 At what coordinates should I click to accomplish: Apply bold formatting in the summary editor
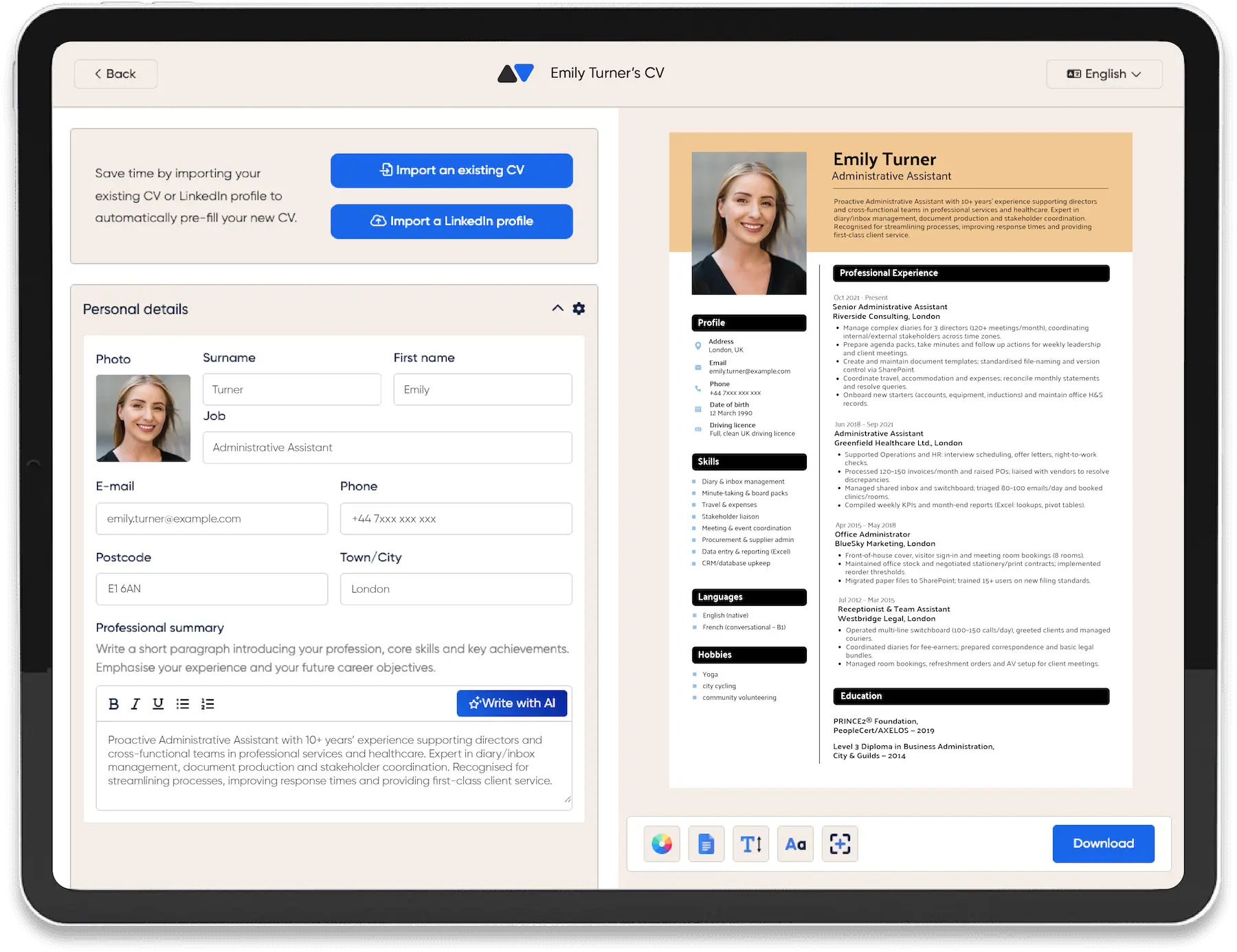[x=113, y=703]
